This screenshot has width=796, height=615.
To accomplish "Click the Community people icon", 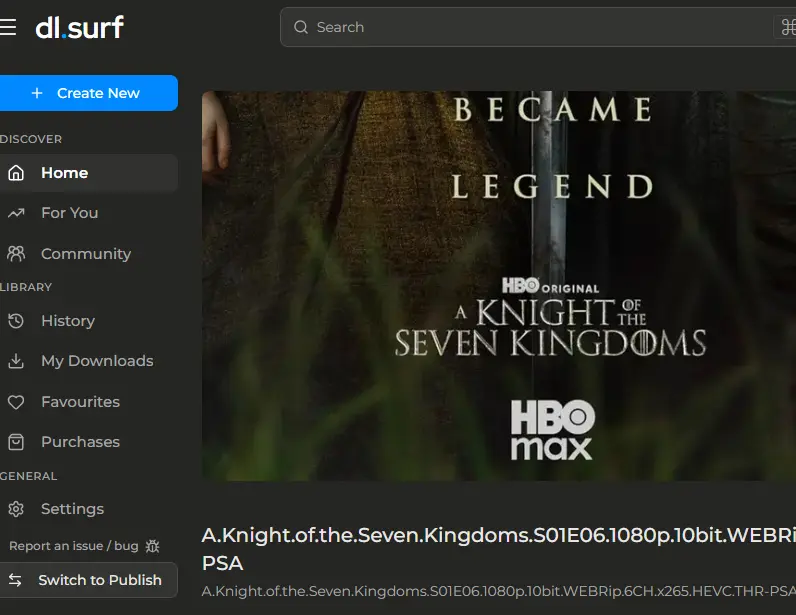I will 16,253.
